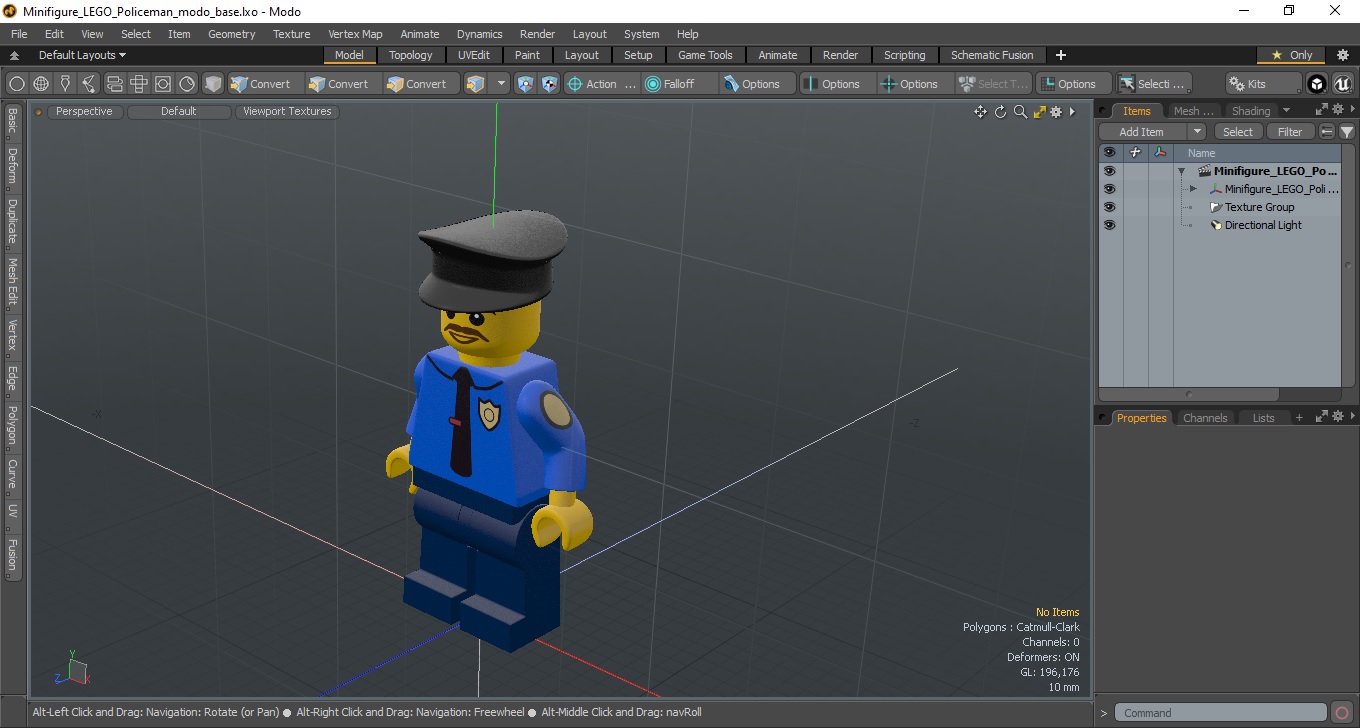Click the Options button with the corner ruler icon
This screenshot has width=1360, height=728.
click(1073, 84)
